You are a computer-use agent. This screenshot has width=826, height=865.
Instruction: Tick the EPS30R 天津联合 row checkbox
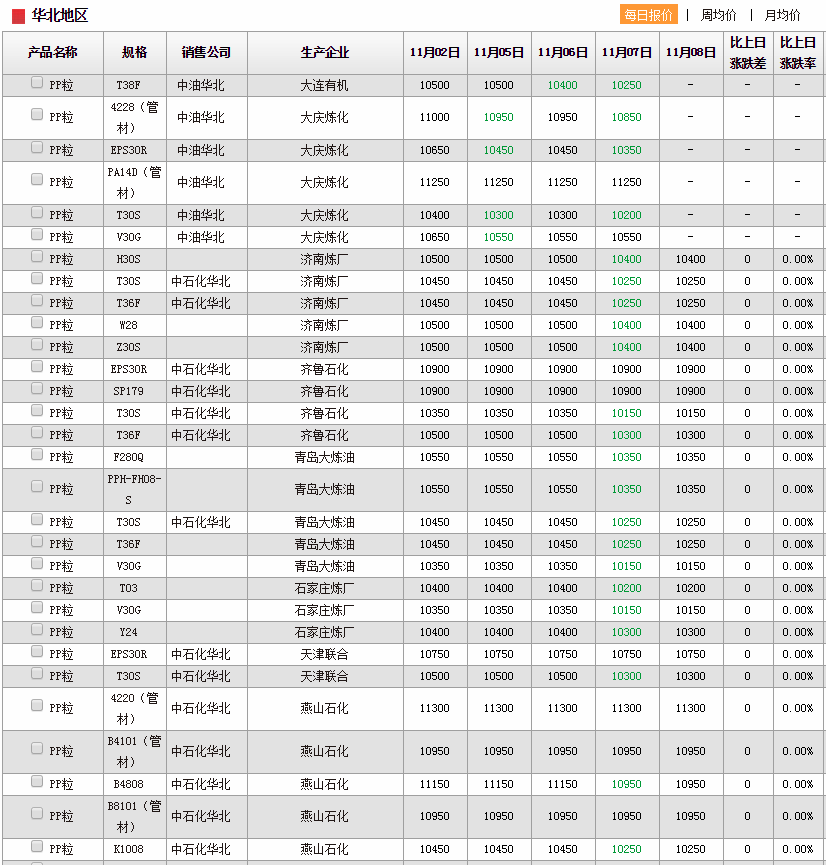coord(37,652)
